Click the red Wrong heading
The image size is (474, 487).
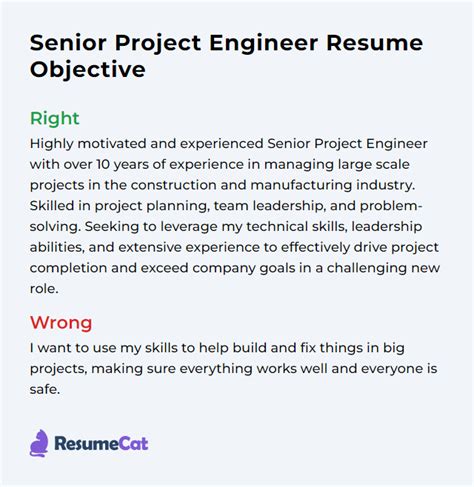61,323
